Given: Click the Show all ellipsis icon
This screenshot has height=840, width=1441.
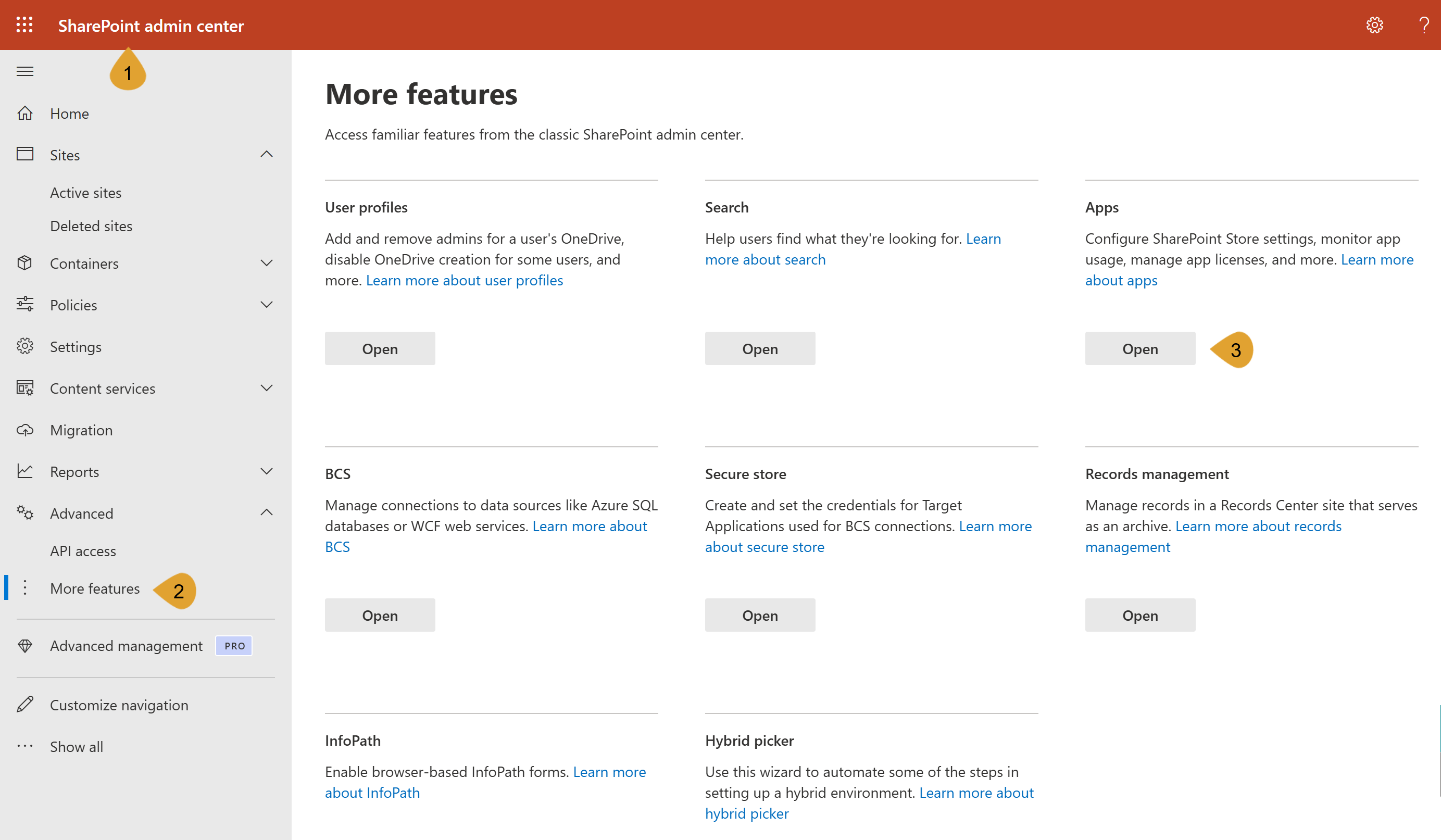Looking at the screenshot, I should point(24,746).
